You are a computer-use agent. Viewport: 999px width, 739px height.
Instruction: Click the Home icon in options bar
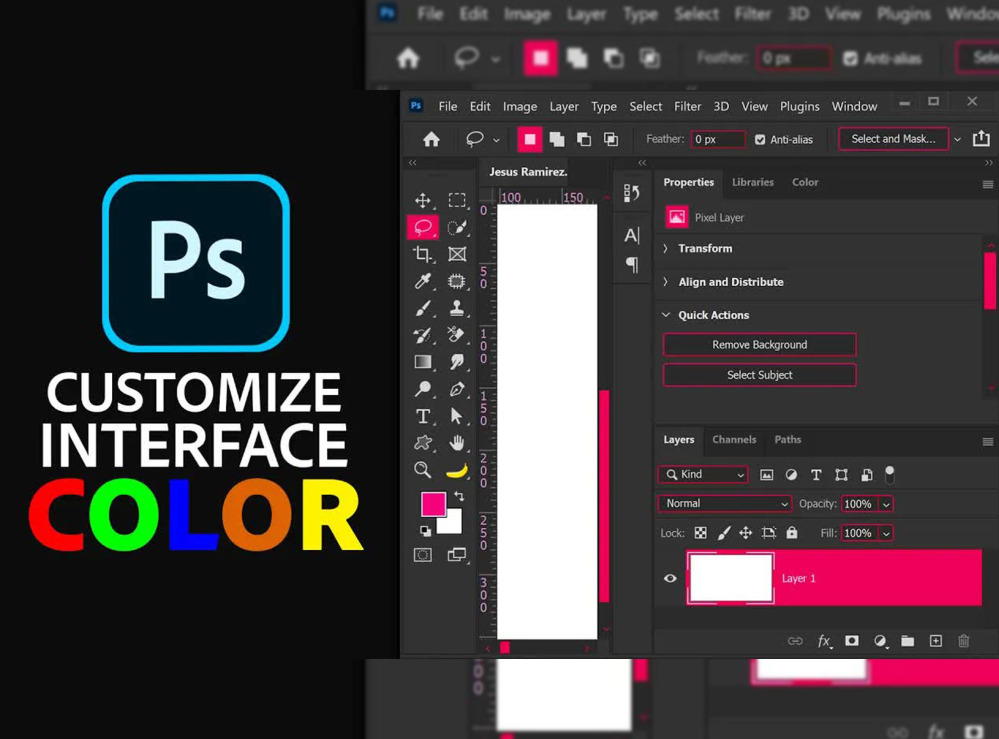pos(431,139)
